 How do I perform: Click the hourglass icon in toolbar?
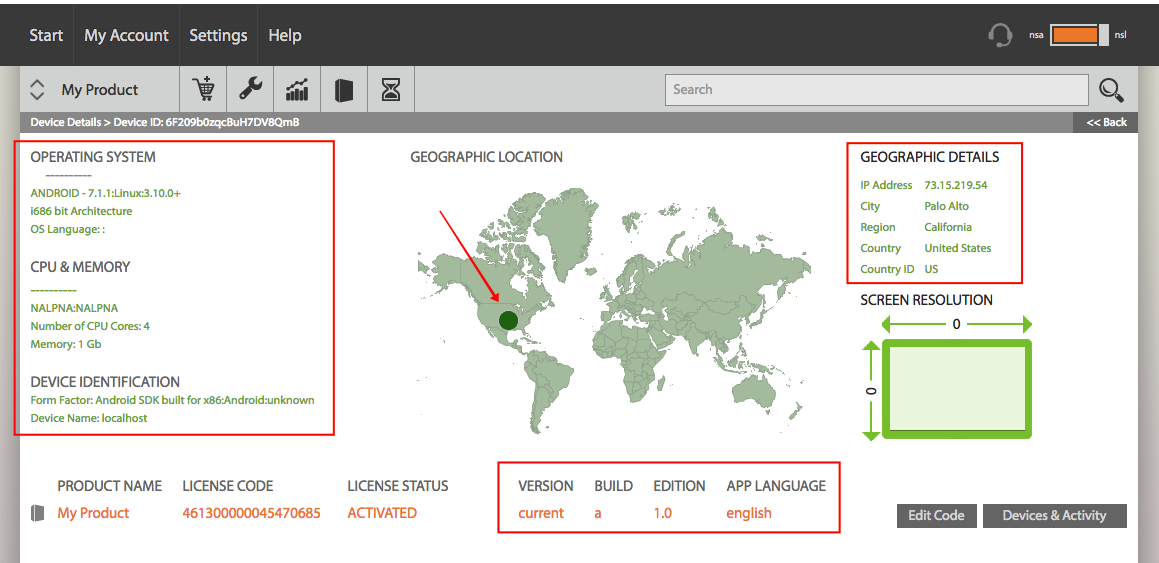pos(390,90)
